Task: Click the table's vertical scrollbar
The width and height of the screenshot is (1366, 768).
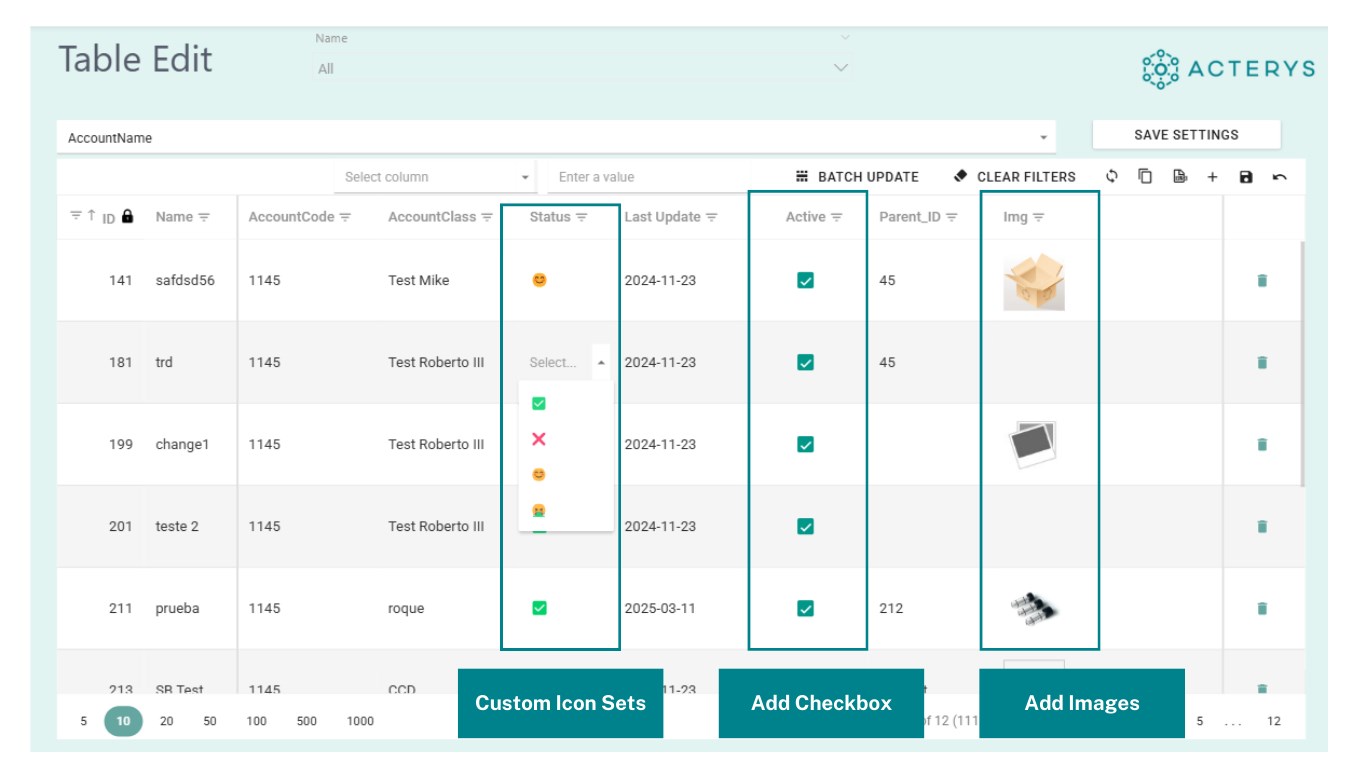Action: click(x=1302, y=364)
